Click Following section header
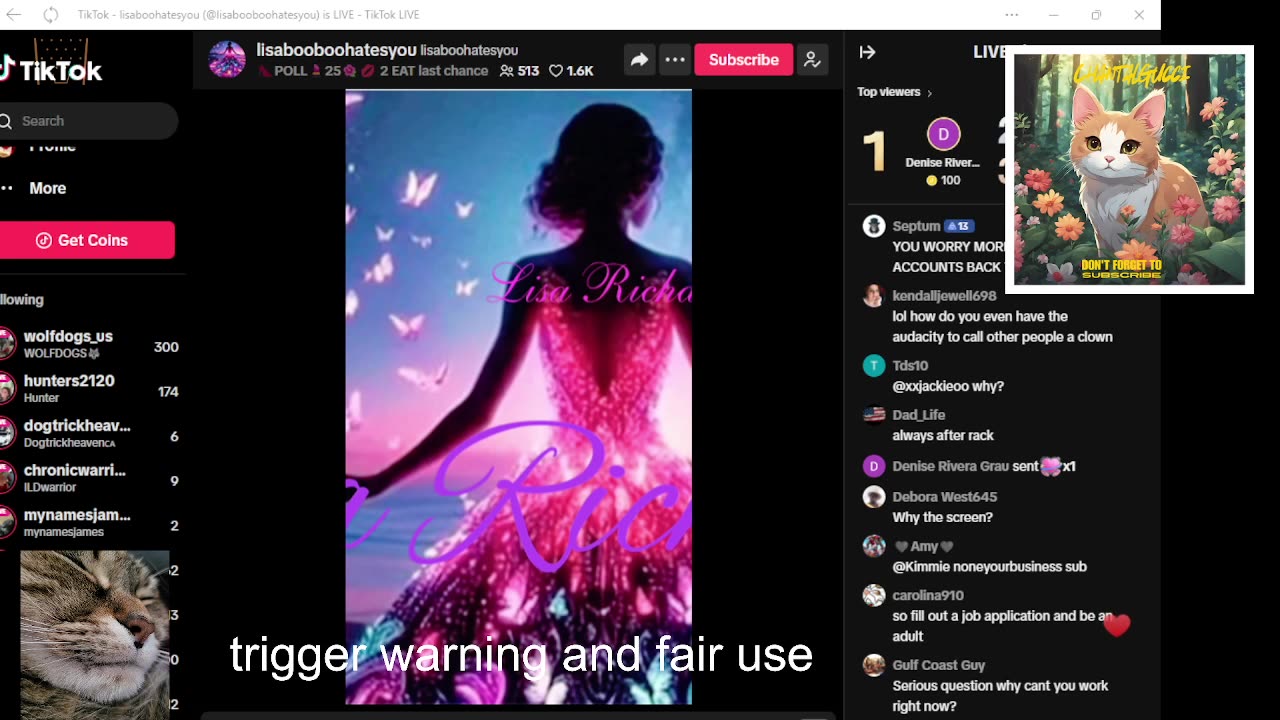Image resolution: width=1280 pixels, height=720 pixels. point(22,300)
